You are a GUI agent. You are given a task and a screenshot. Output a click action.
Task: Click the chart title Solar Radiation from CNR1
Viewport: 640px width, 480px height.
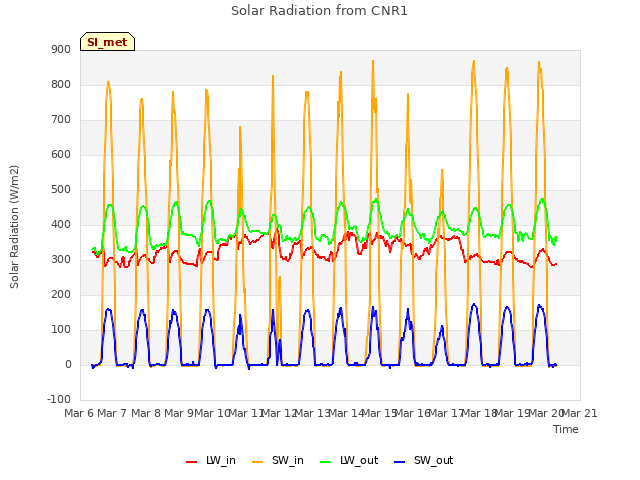point(319,11)
